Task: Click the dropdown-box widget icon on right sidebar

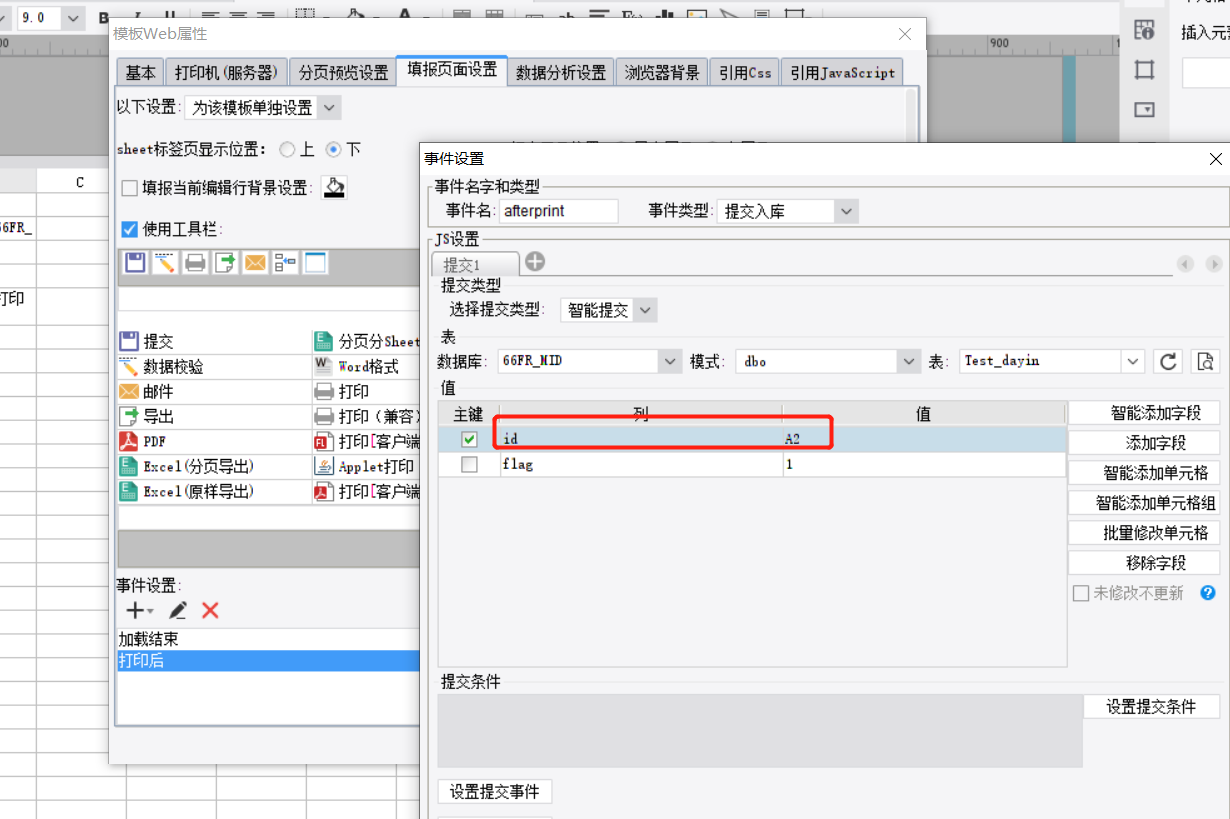Action: click(1145, 109)
